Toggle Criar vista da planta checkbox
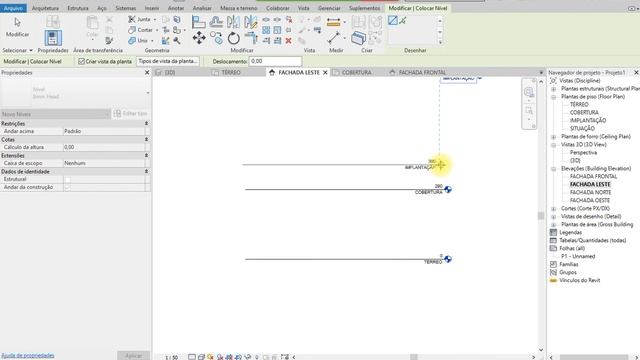The height and width of the screenshot is (360, 640). pos(82,61)
